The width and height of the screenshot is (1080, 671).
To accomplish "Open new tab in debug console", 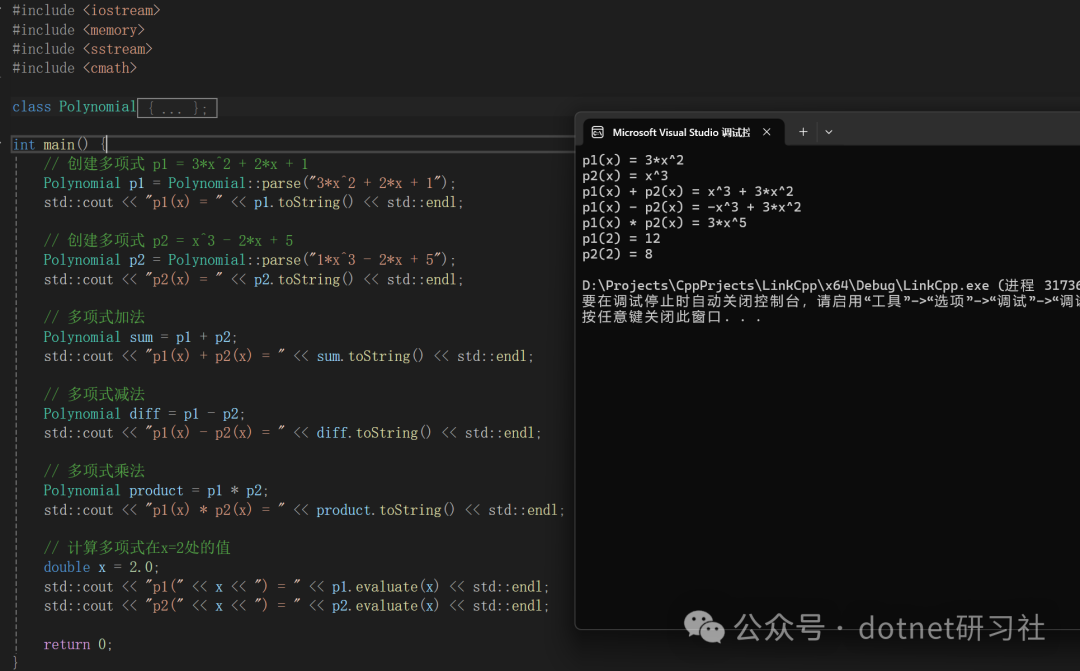I will point(803,132).
